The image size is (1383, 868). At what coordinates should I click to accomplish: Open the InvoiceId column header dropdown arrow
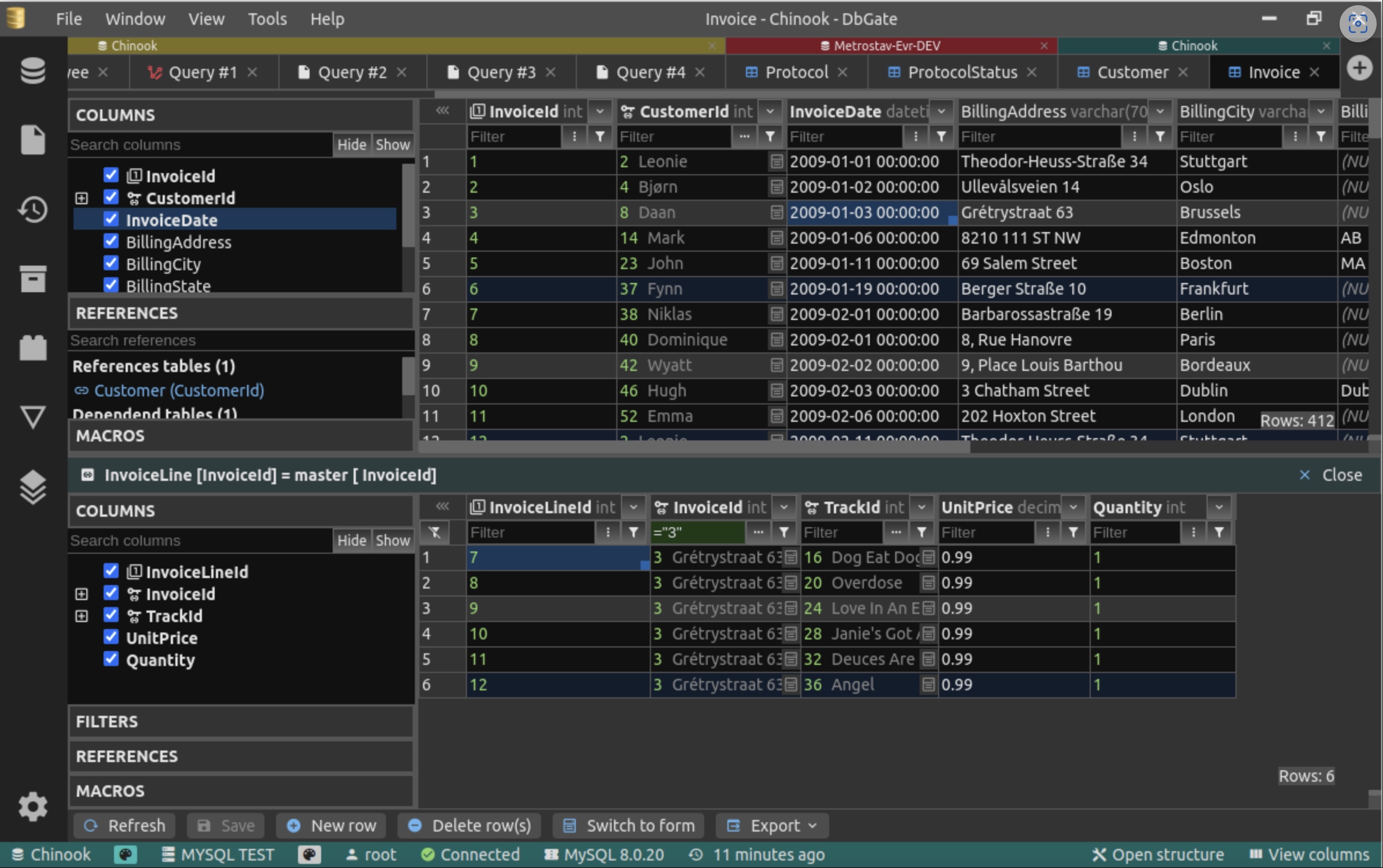click(x=600, y=111)
